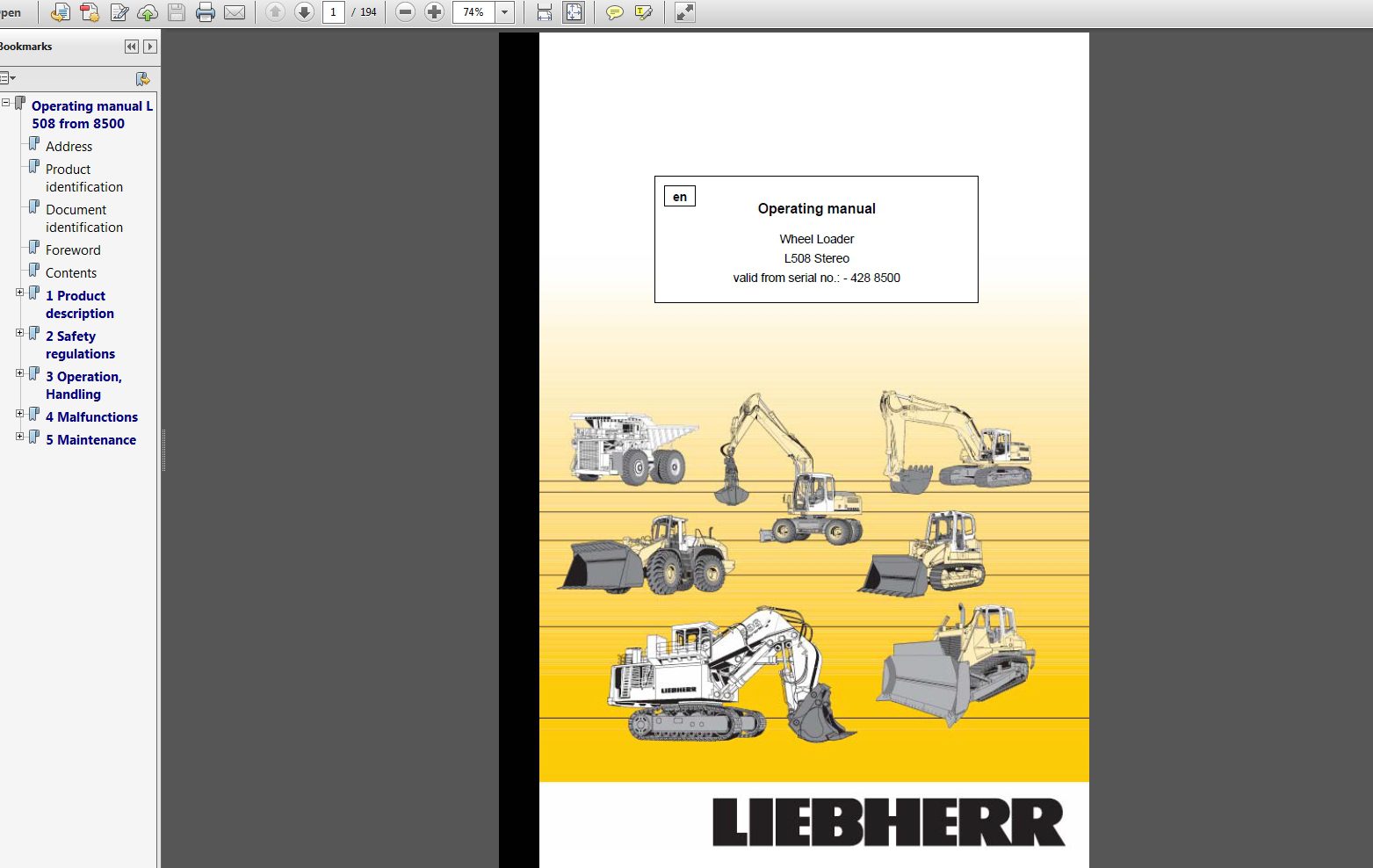This screenshot has height=868, width=1373.
Task: Open Document identification bookmark
Action: [x=84, y=219]
